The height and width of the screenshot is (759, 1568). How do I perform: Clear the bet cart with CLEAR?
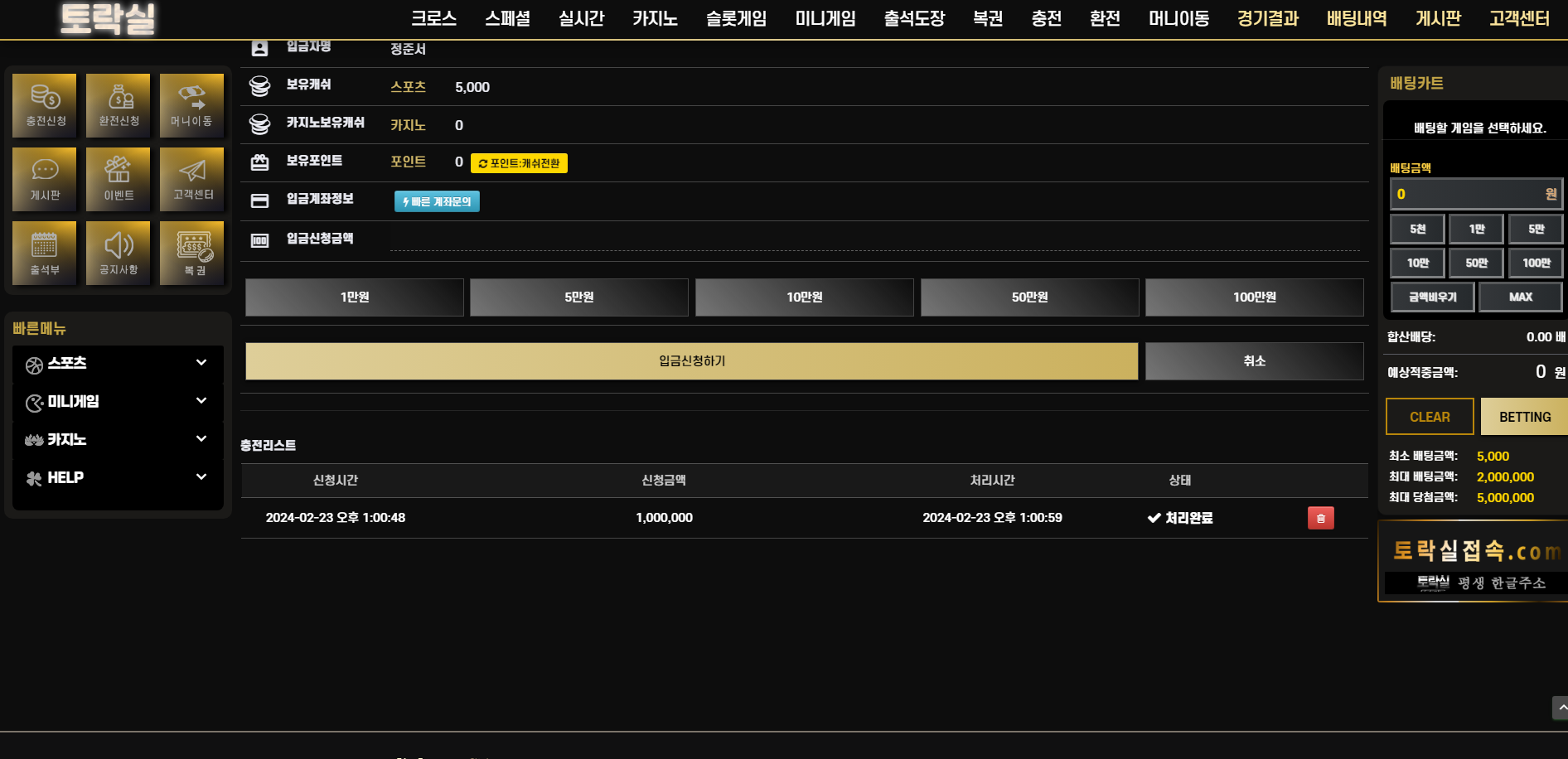pos(1430,417)
